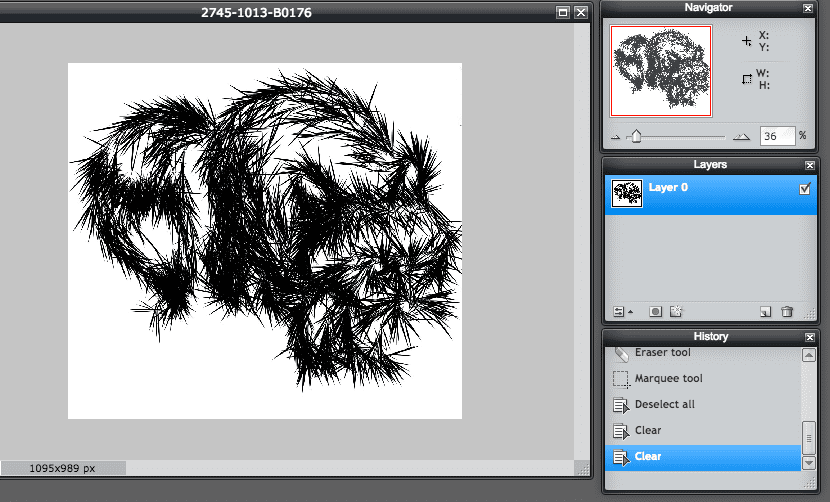Toggle Layer 0 visibility checkbox

(805, 188)
